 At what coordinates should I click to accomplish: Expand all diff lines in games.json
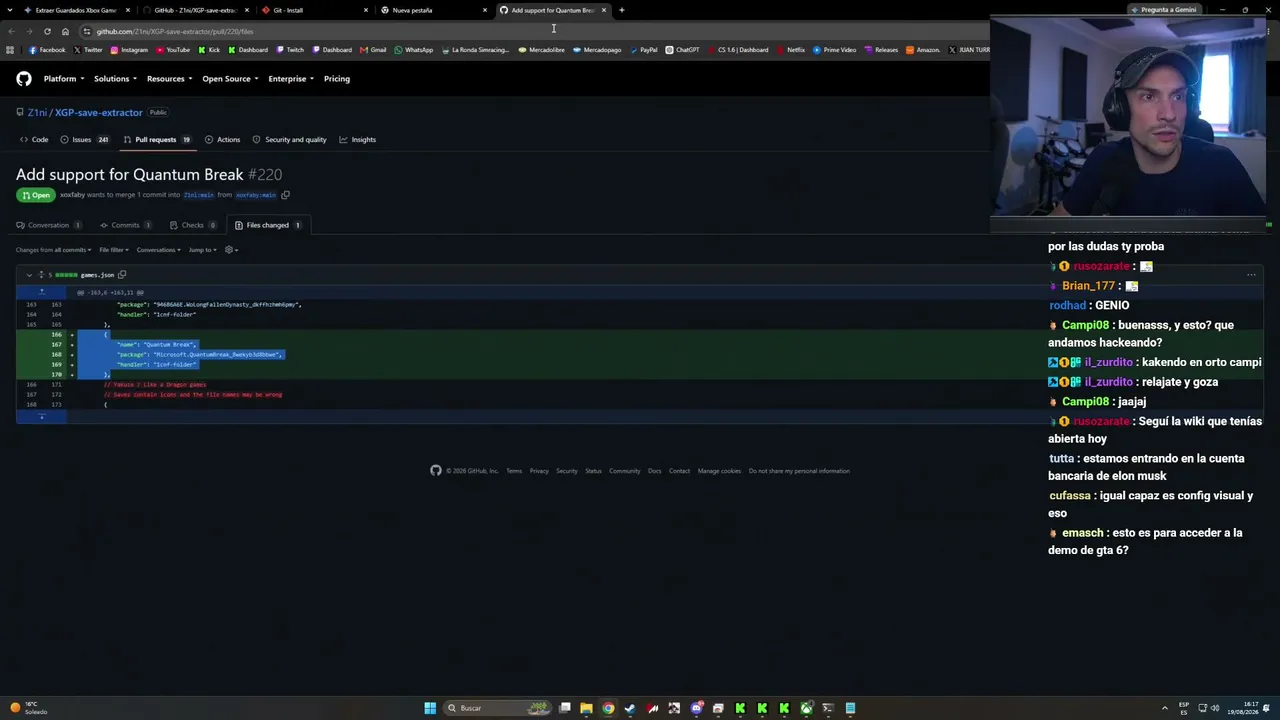pyautogui.click(x=41, y=275)
